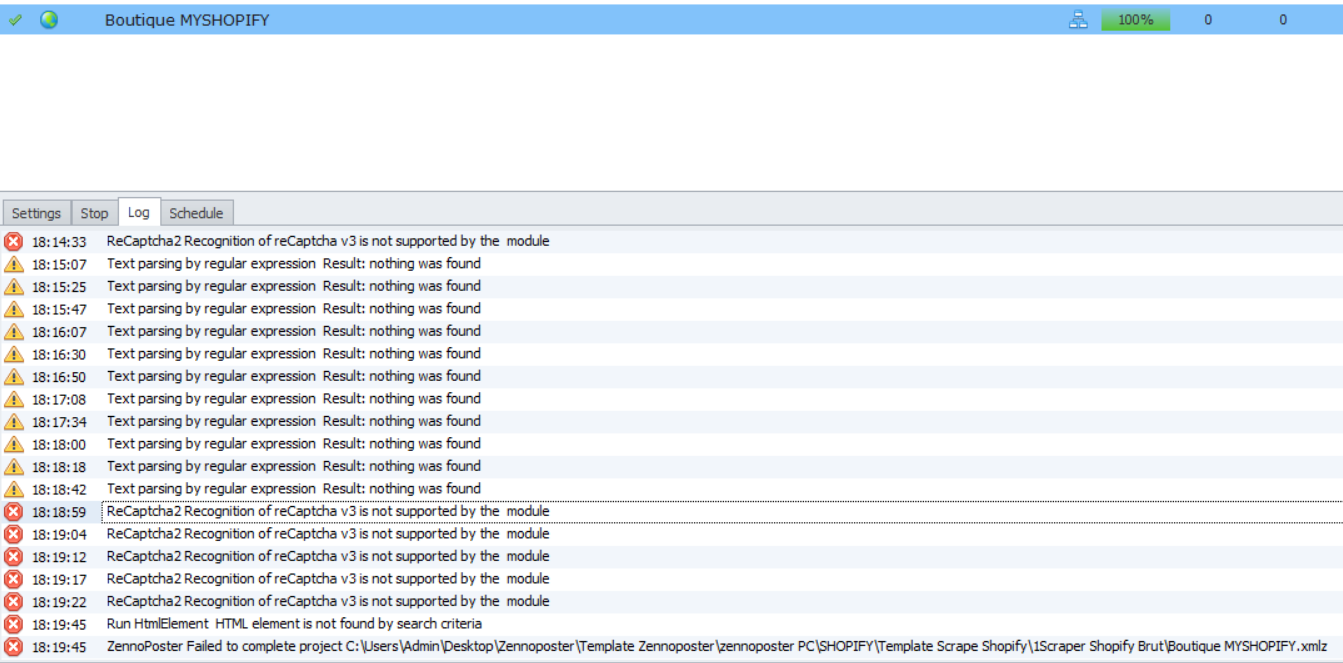The width and height of the screenshot is (1343, 663).
Task: Click warning icon of 18:16:50 entry
Action: point(13,376)
